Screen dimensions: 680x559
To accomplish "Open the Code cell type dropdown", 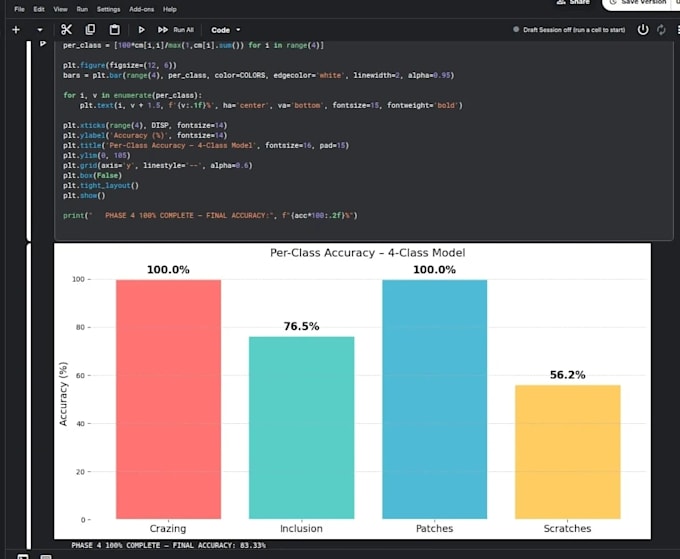I will pos(226,30).
